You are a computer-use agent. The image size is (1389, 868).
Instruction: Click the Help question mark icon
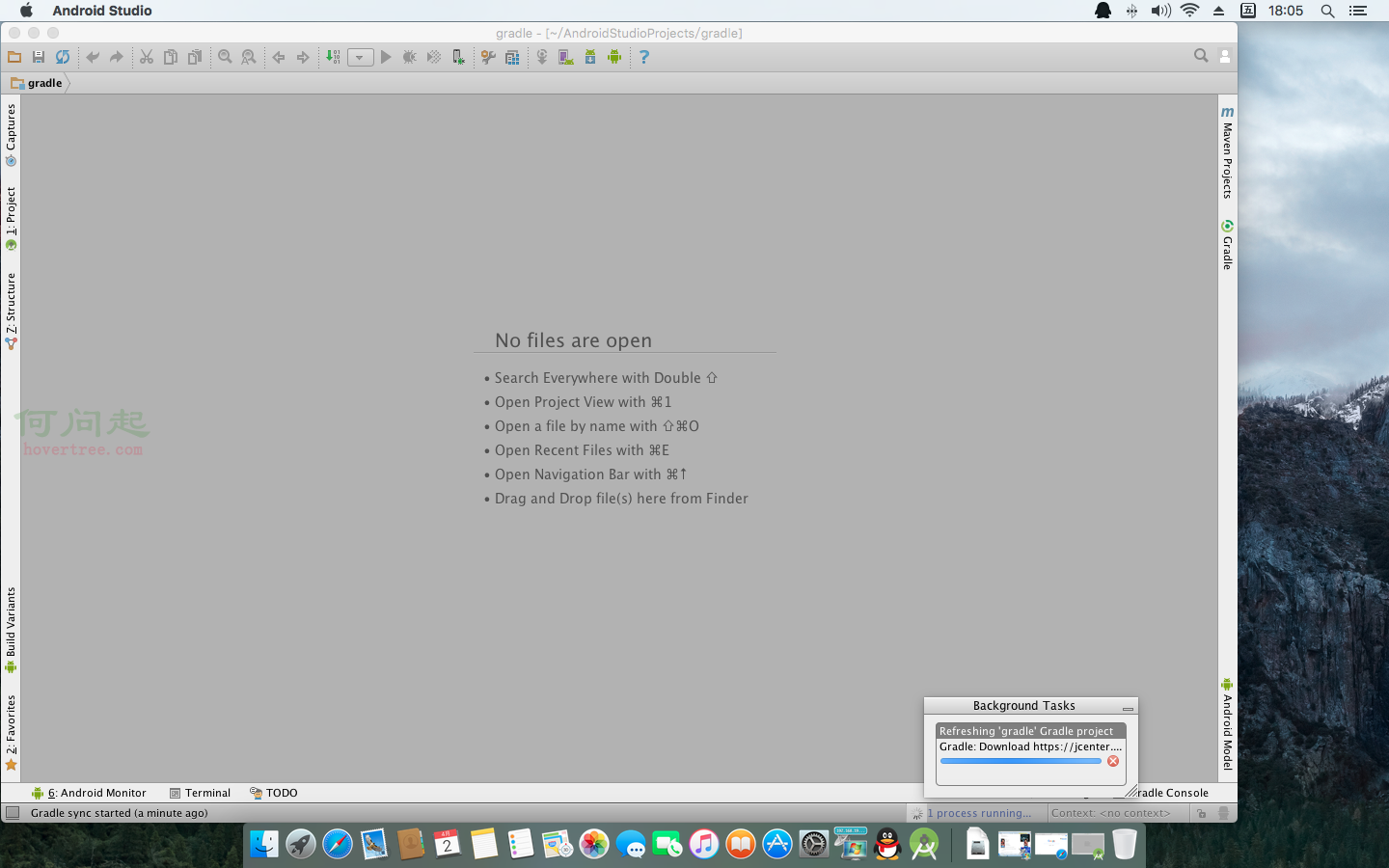(x=644, y=57)
